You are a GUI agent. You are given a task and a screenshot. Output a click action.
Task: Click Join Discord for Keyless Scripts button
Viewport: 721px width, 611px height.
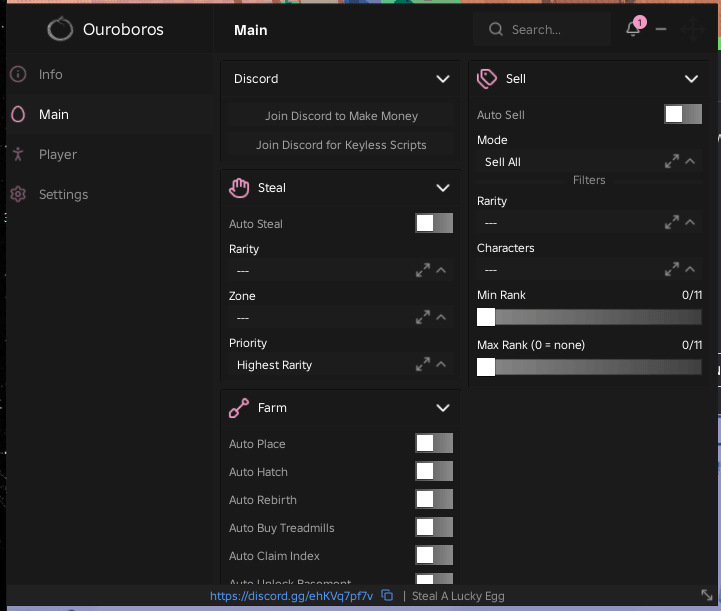click(341, 145)
